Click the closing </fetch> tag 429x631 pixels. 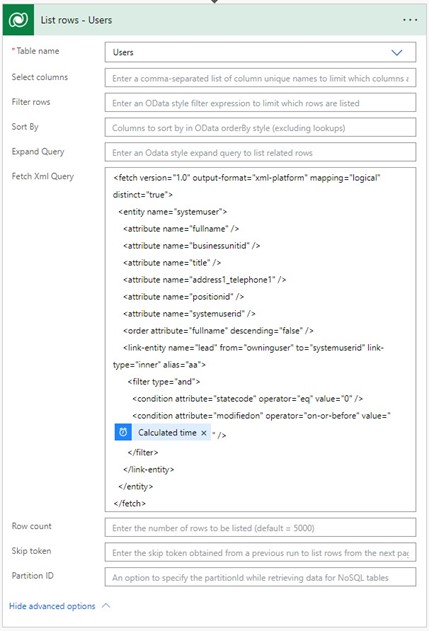(130, 503)
